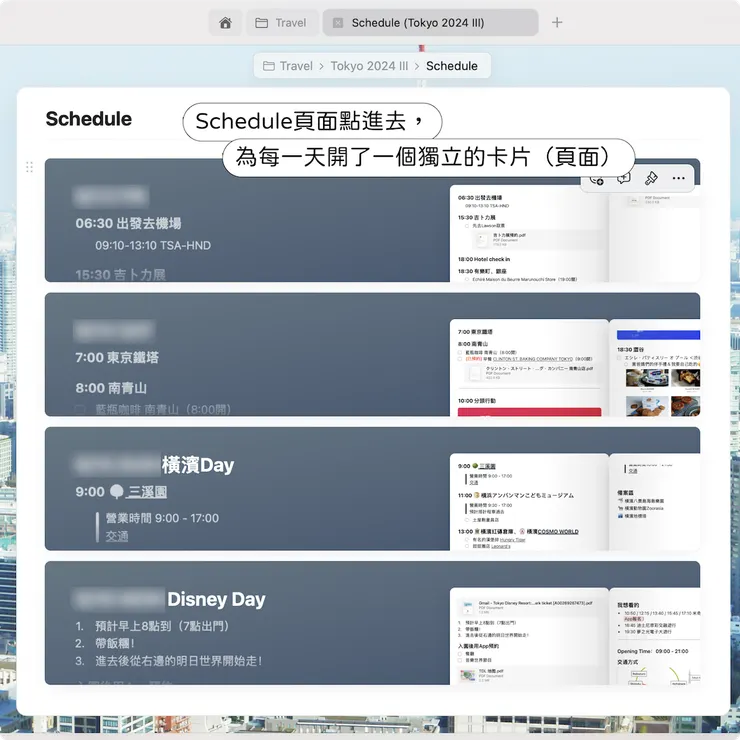Viewport: 740px width, 740px height.
Task: Click the Schedule page title
Action: 89,119
